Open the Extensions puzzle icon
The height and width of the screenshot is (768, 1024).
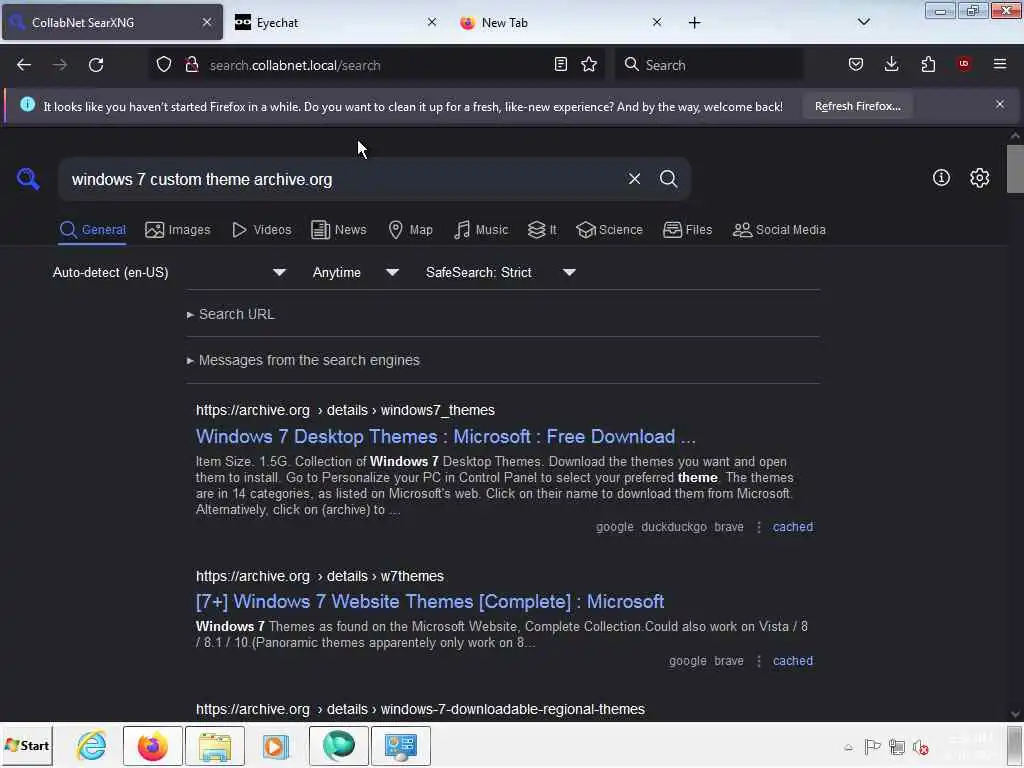pyautogui.click(x=928, y=65)
